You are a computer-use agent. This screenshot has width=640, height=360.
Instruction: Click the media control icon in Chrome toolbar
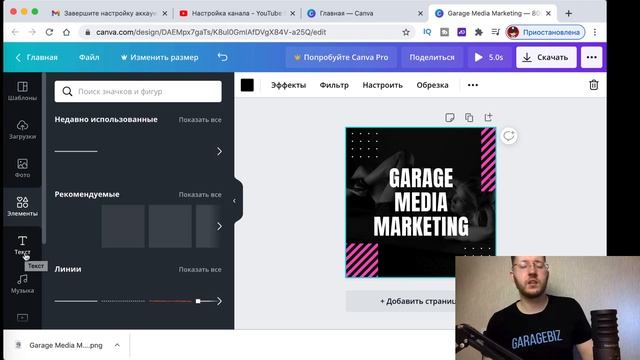[x=496, y=32]
